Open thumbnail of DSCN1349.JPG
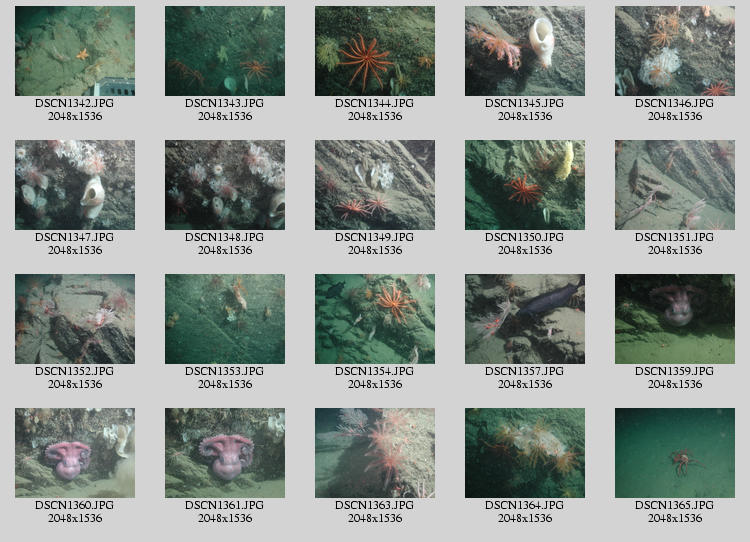 (x=375, y=185)
